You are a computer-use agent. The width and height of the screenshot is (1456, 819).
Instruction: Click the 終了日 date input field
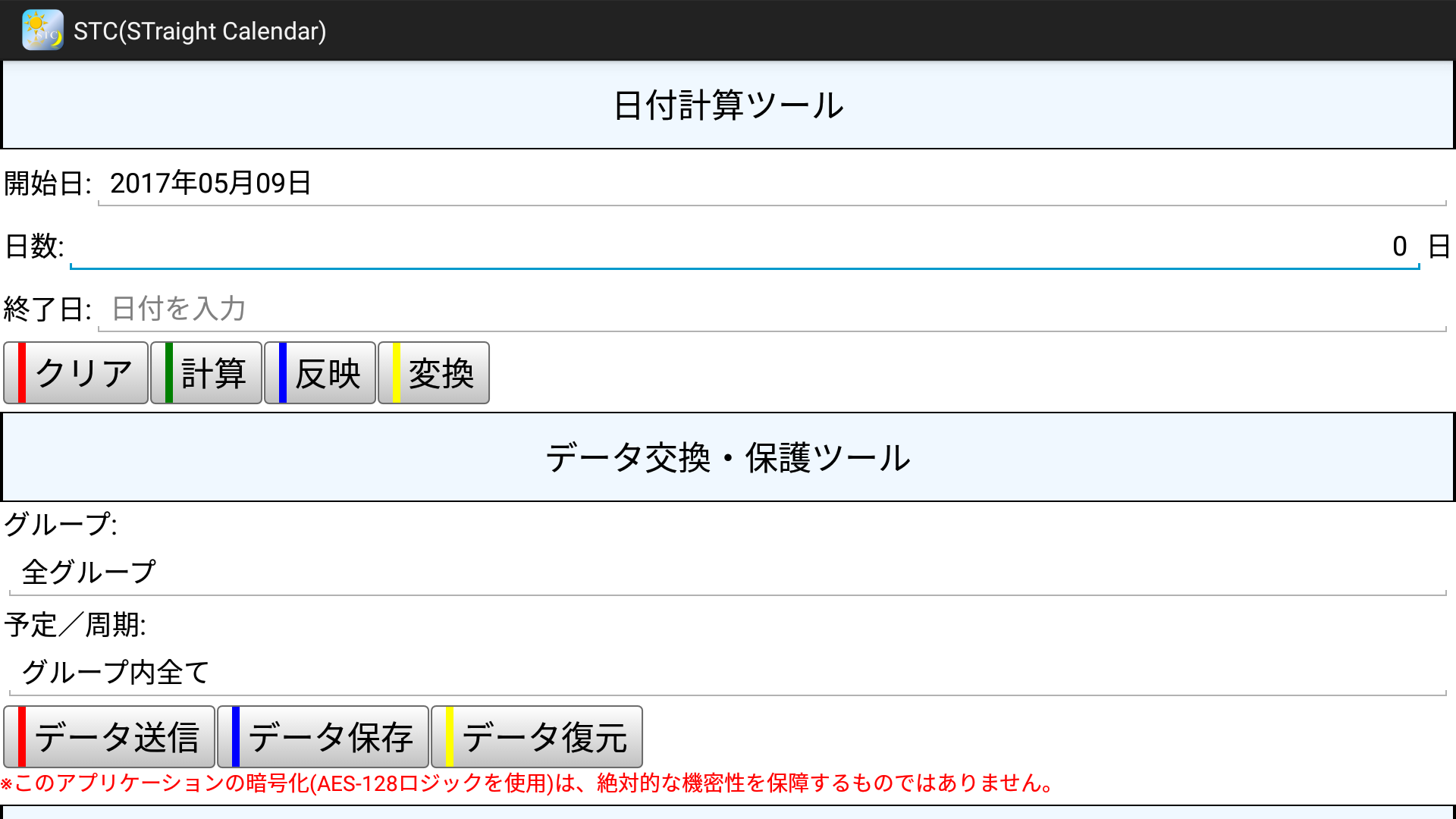tap(770, 309)
